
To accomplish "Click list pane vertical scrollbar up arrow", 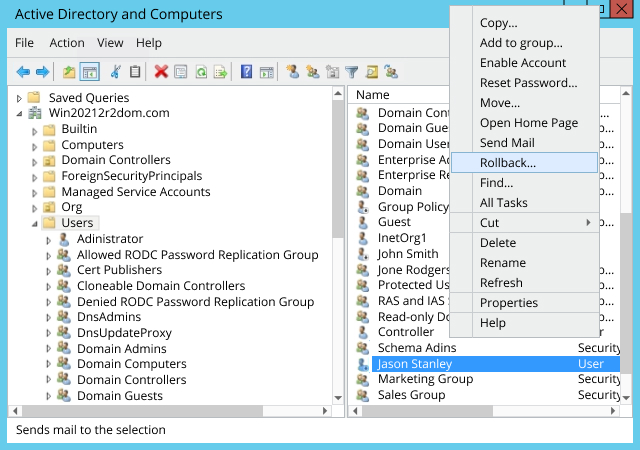I will tap(626, 94).
